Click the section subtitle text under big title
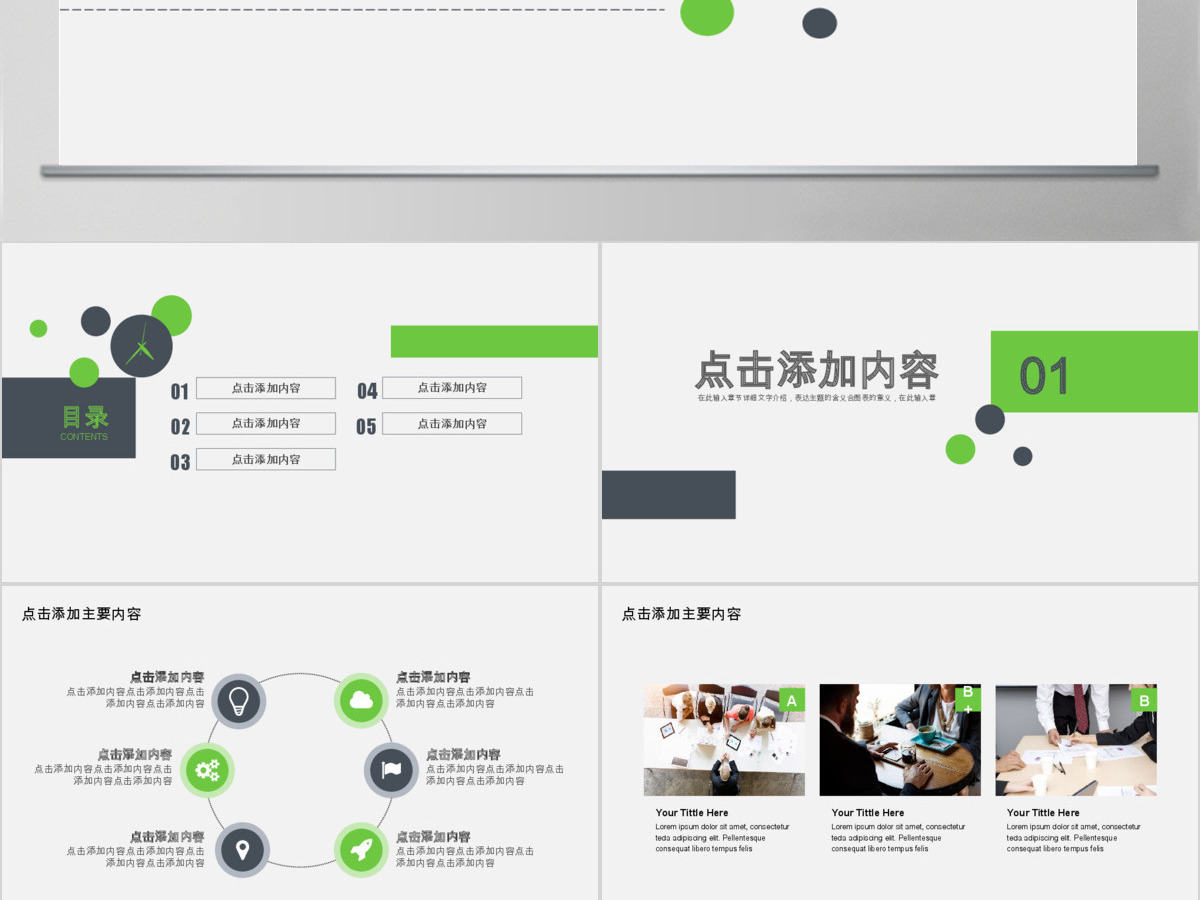1200x900 pixels. click(817, 398)
